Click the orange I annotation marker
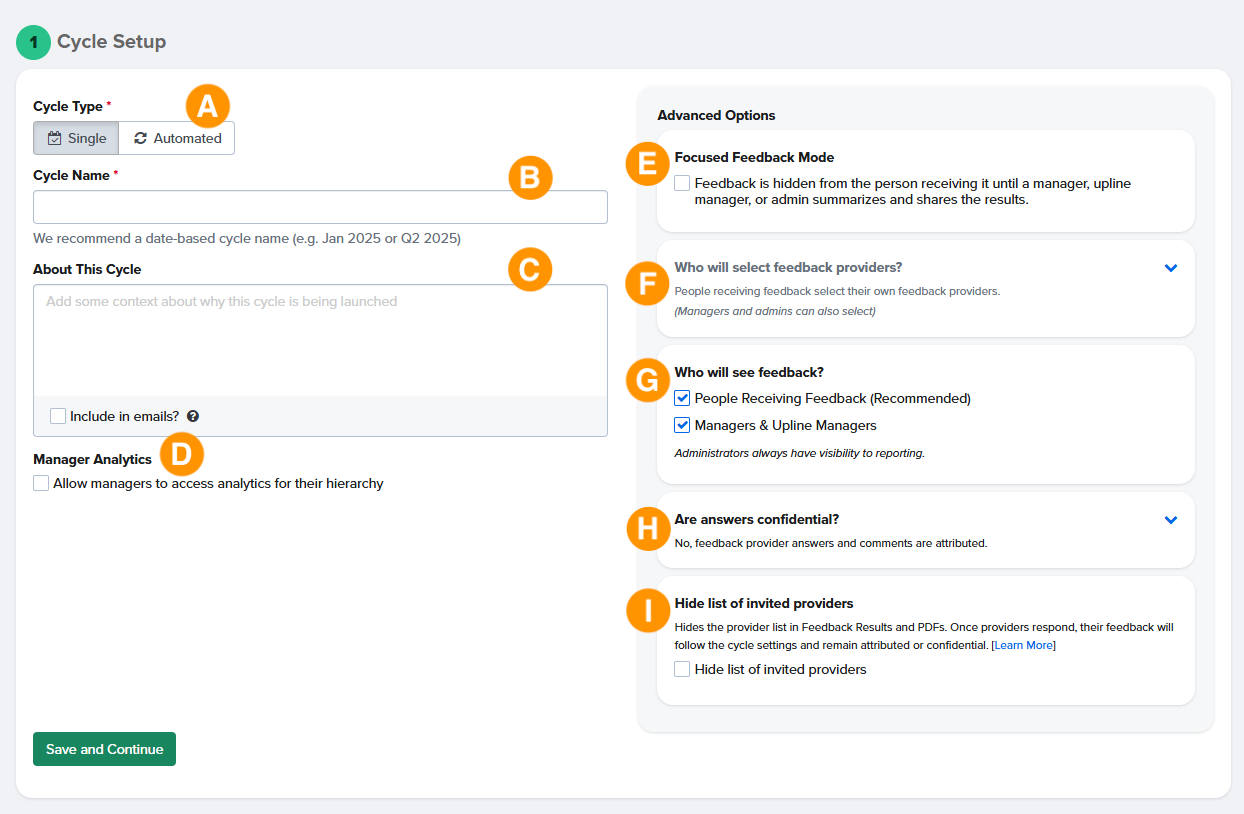 click(x=647, y=611)
